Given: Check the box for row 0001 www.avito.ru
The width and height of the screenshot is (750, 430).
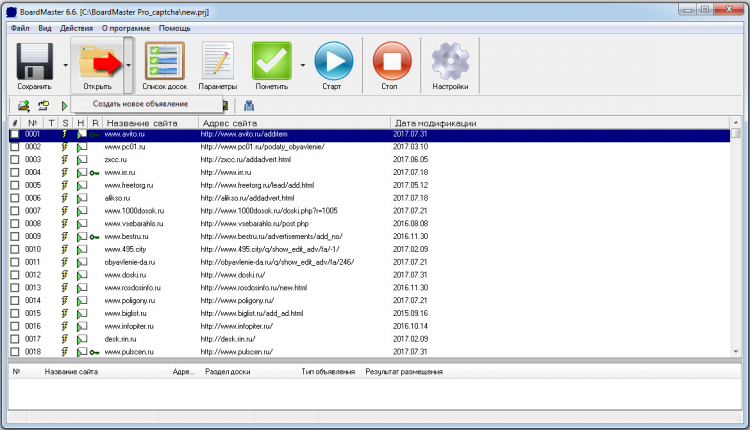Looking at the screenshot, I should pyautogui.click(x=15, y=134).
